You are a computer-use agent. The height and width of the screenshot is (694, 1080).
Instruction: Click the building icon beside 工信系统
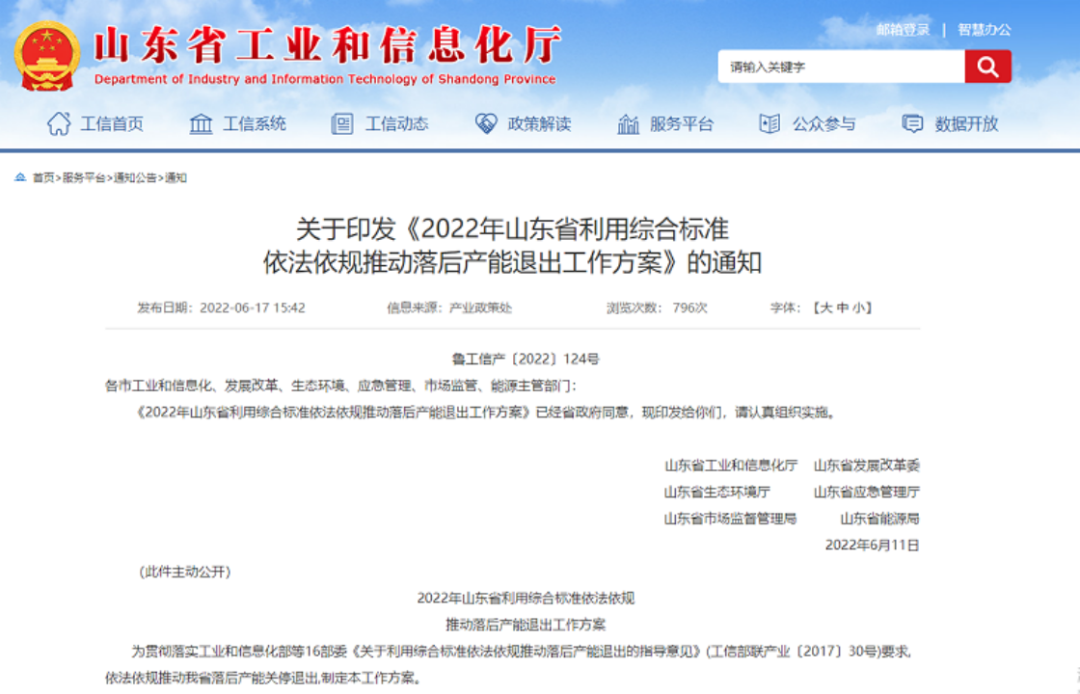[x=200, y=124]
